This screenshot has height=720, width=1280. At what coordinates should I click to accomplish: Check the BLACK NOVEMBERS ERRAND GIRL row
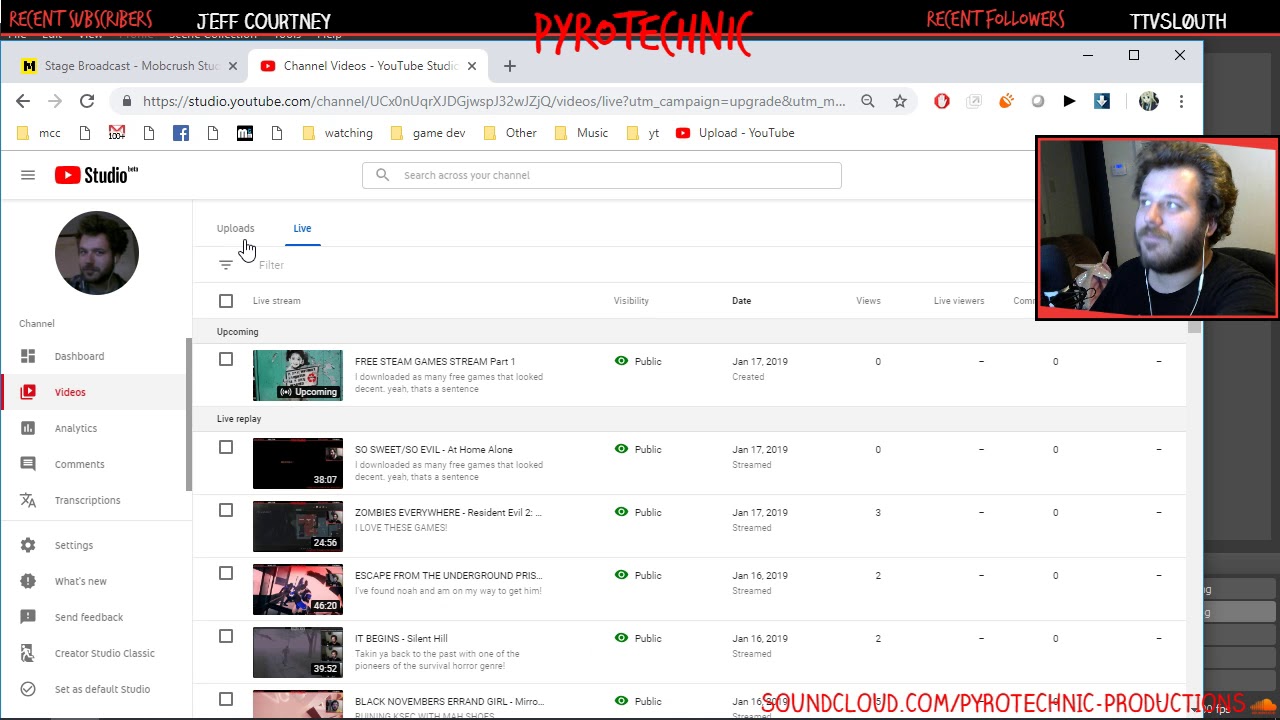[x=226, y=699]
